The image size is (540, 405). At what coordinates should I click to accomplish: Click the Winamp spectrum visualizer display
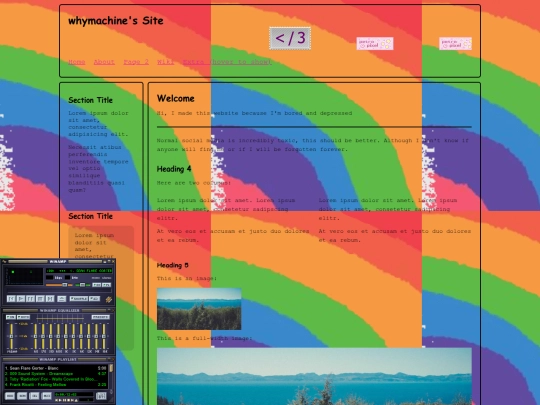point(24,276)
